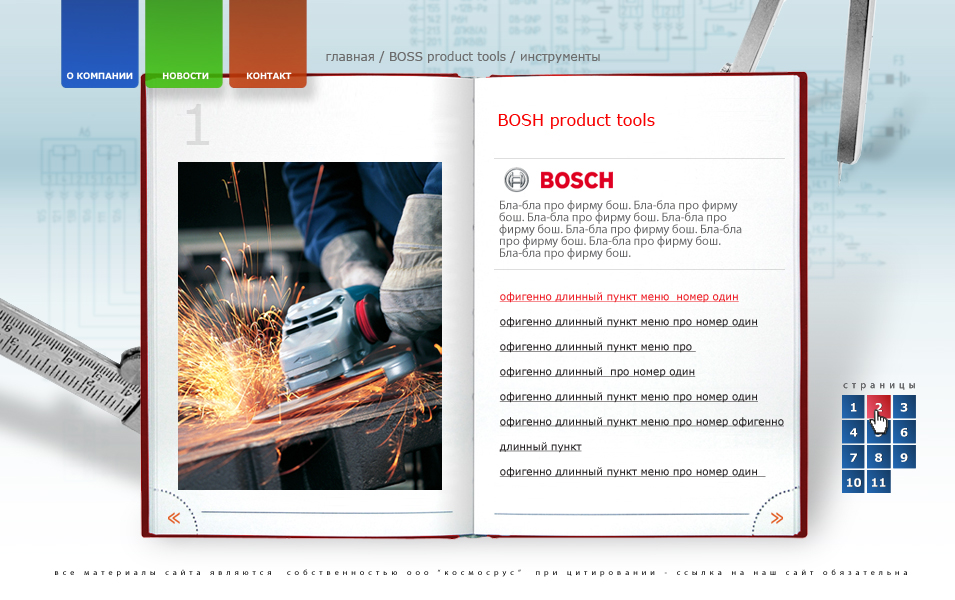
Task: Open инструменты breadcrumb link
Action: 560,57
